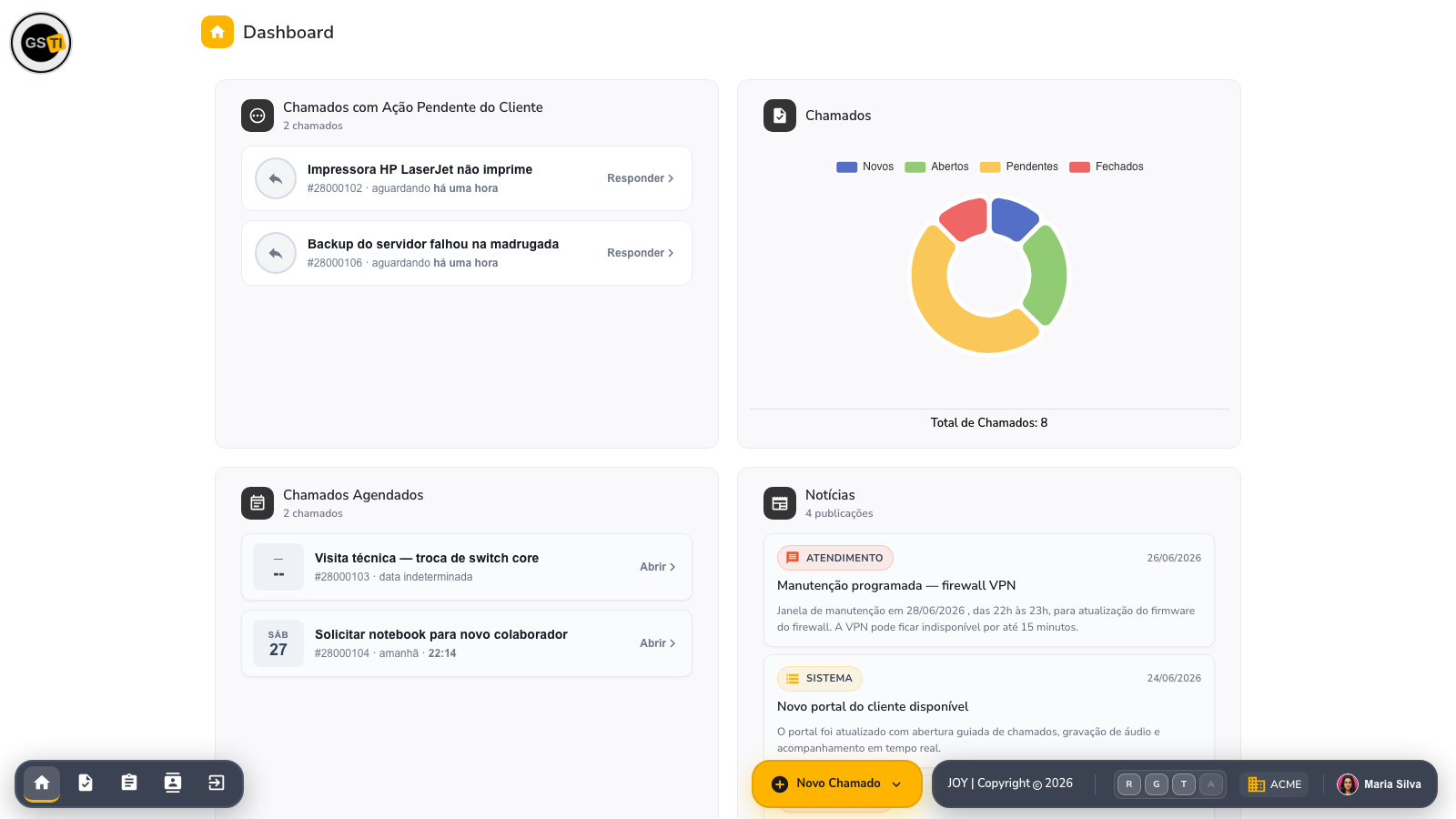Click the ACME company building icon
The image size is (1456, 819).
tap(1257, 784)
